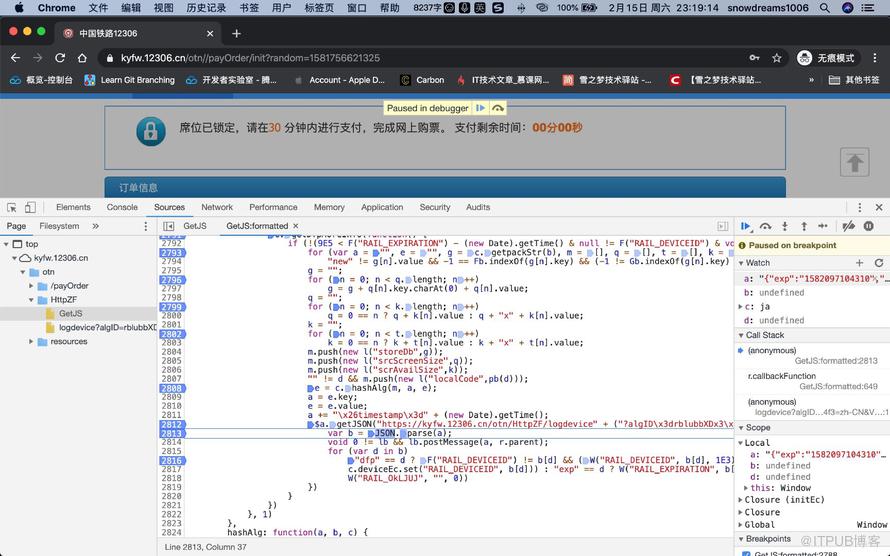Image resolution: width=890 pixels, height=556 pixels.
Task: Toggle breakpoint on line 2808
Action: 171,388
